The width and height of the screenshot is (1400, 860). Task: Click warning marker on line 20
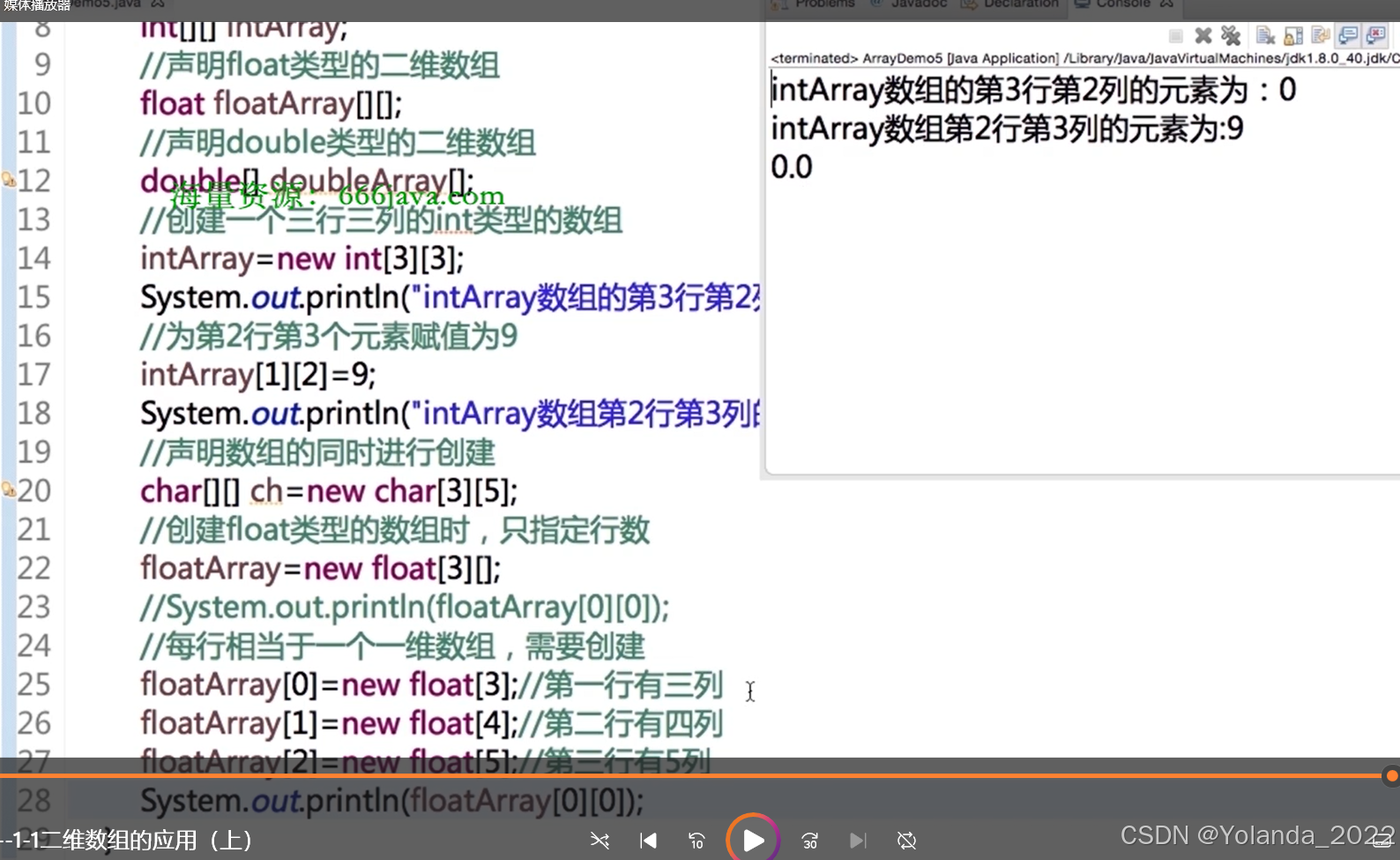(x=8, y=489)
